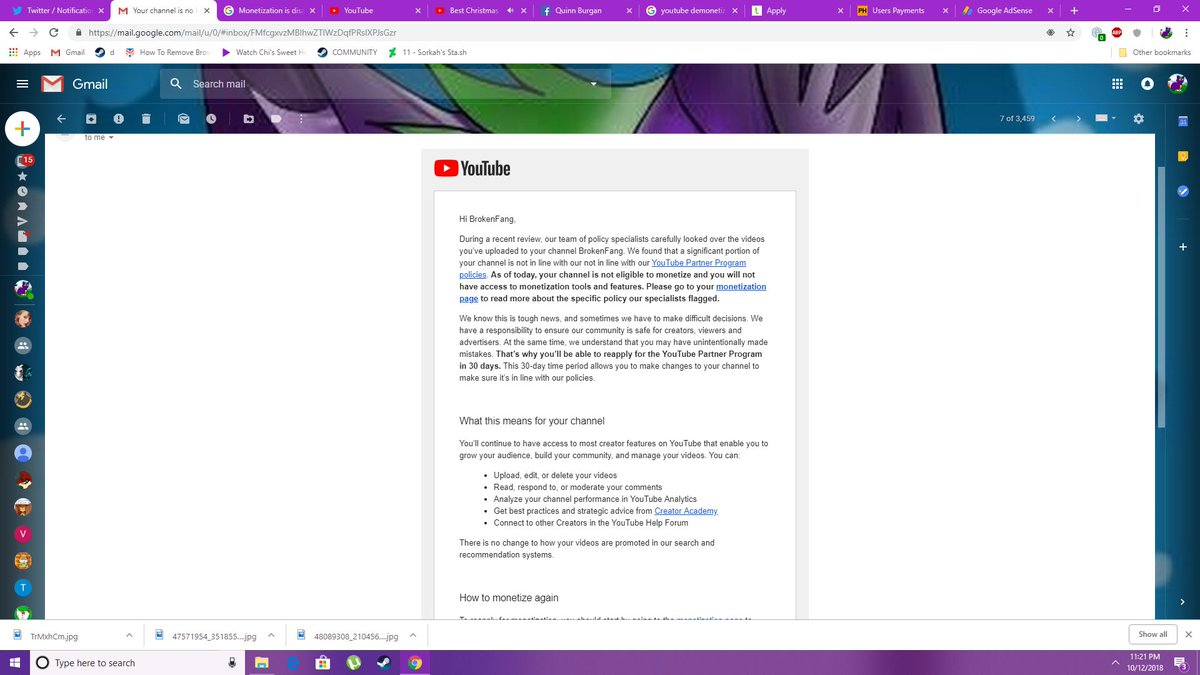Open the Labels icon in toolbar
The width and height of the screenshot is (1200, 675).
pos(276,118)
